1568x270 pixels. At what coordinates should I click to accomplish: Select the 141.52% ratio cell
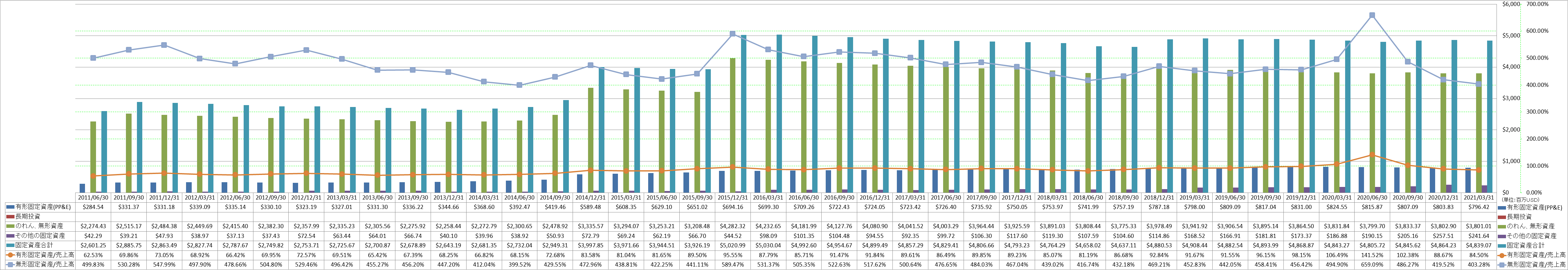[1372, 255]
